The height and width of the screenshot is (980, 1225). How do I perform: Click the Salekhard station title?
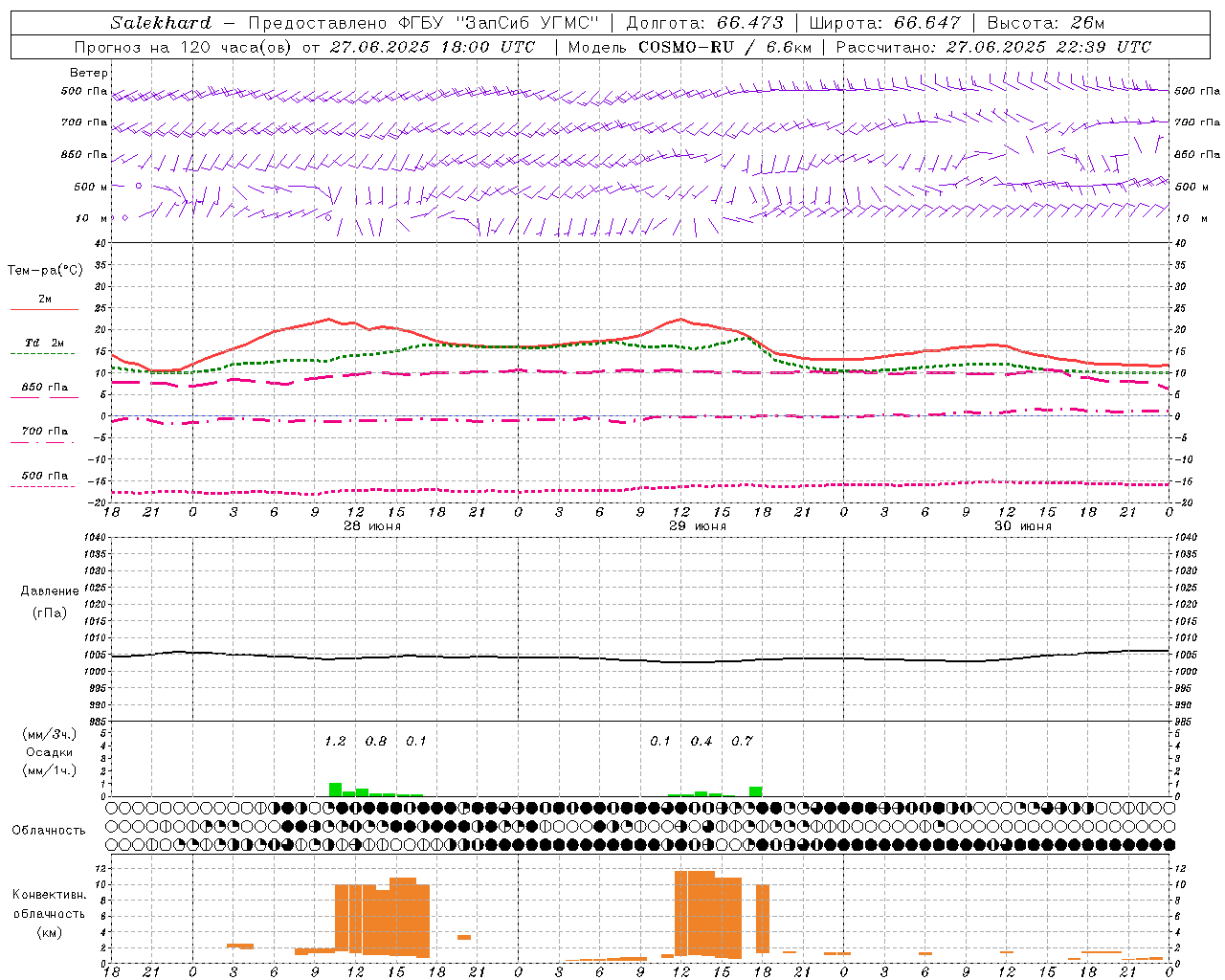point(160,23)
